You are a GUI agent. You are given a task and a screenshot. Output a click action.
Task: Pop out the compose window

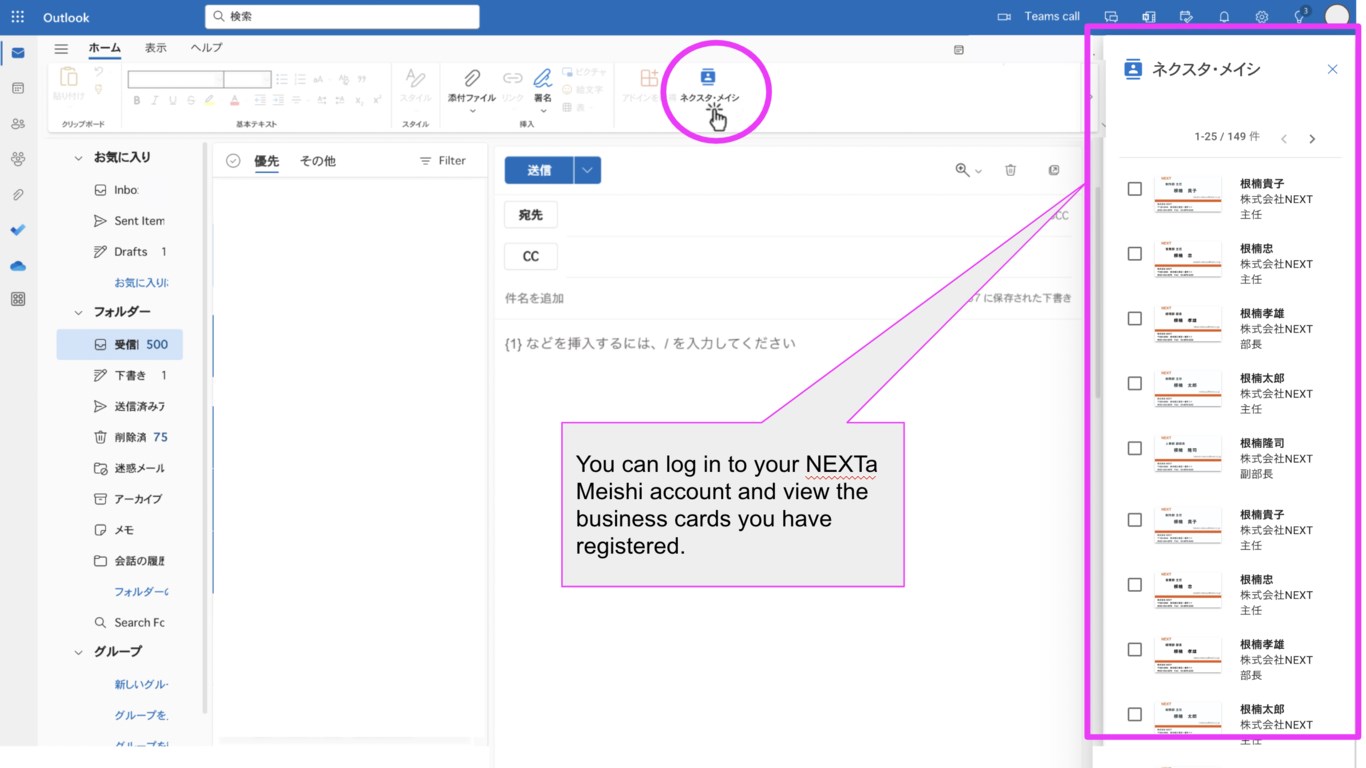1054,170
